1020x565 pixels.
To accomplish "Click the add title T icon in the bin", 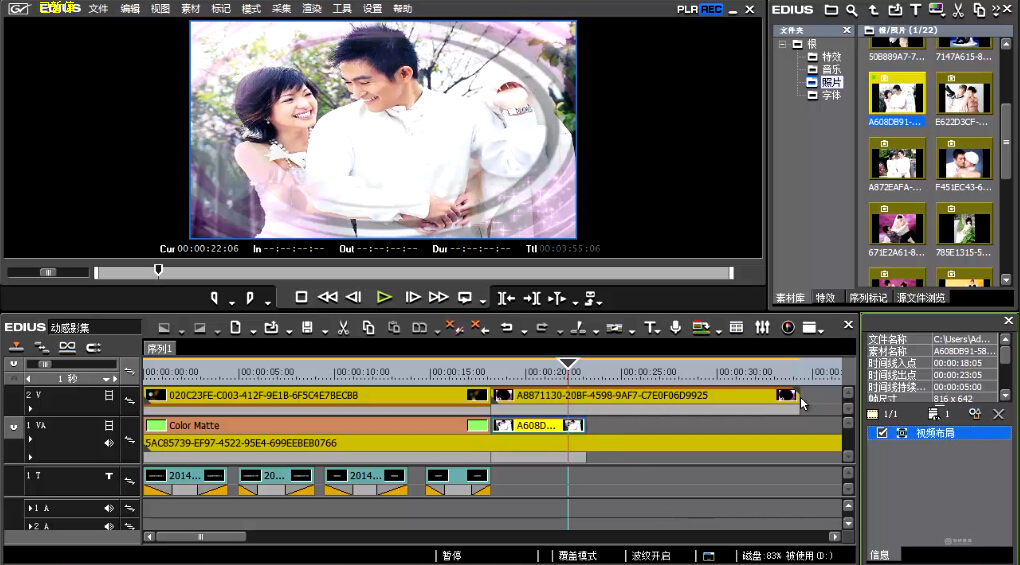I will click(915, 10).
